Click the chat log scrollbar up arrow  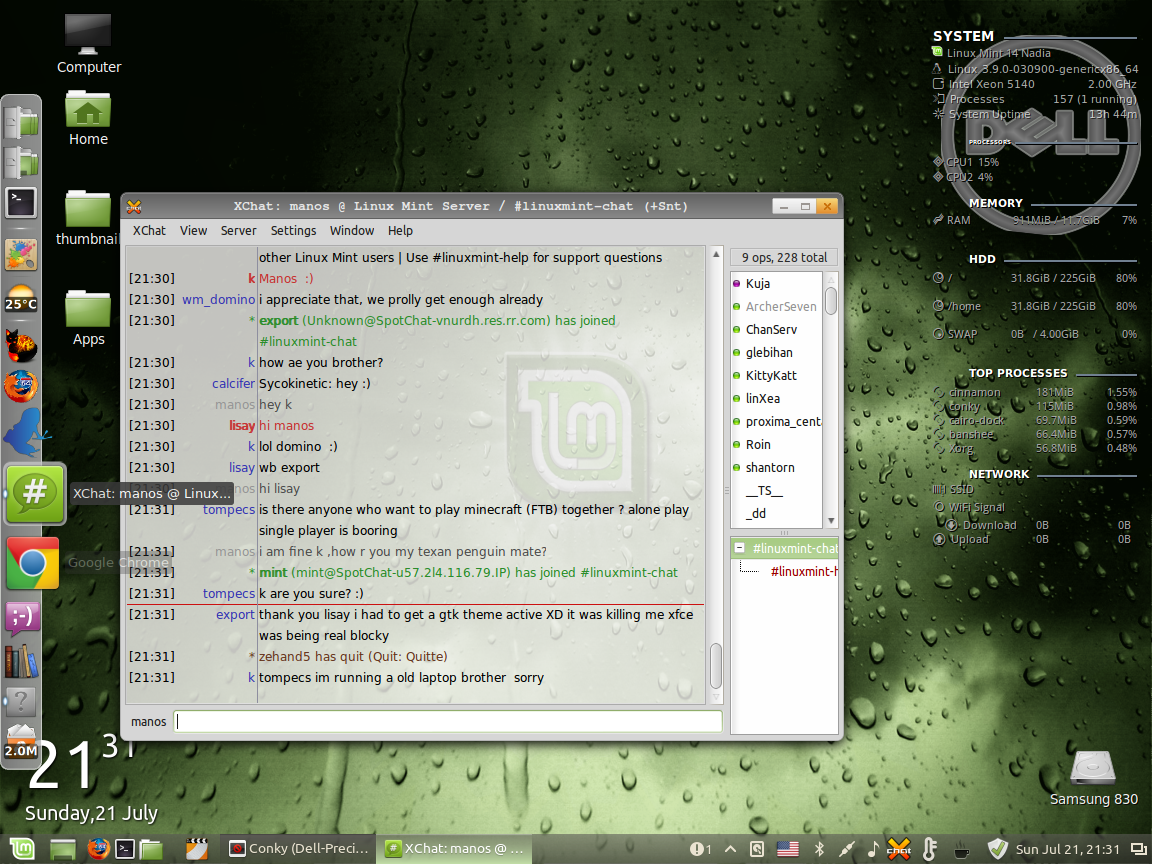pyautogui.click(x=716, y=254)
